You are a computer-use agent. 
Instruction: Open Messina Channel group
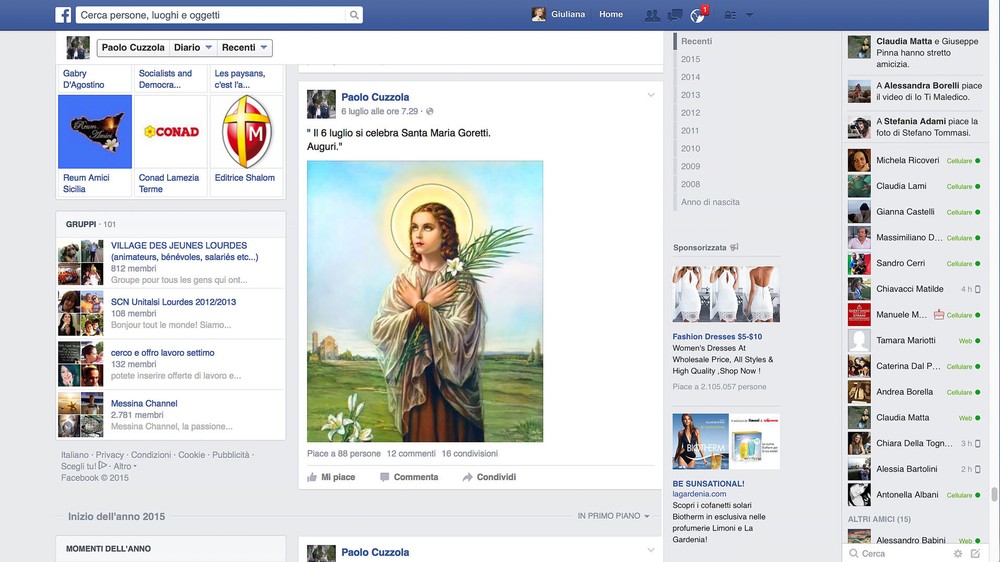(144, 404)
